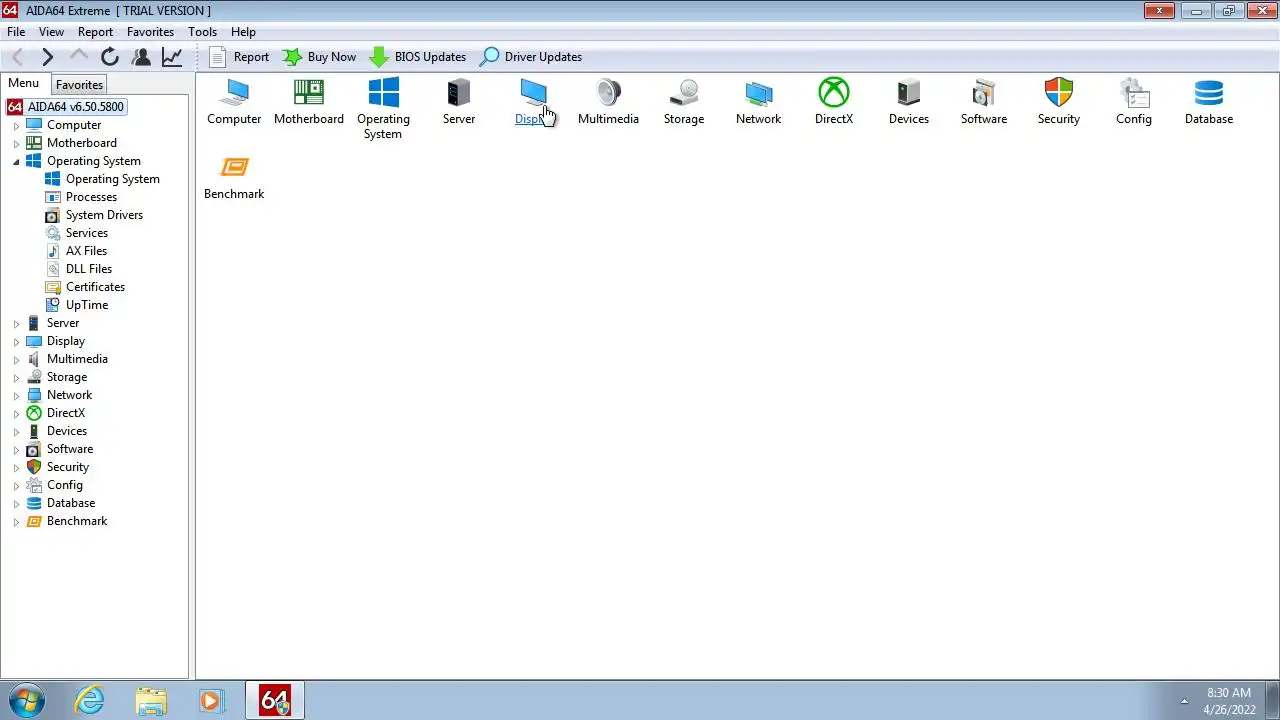
Task: Open the Computer category icon
Action: [234, 102]
